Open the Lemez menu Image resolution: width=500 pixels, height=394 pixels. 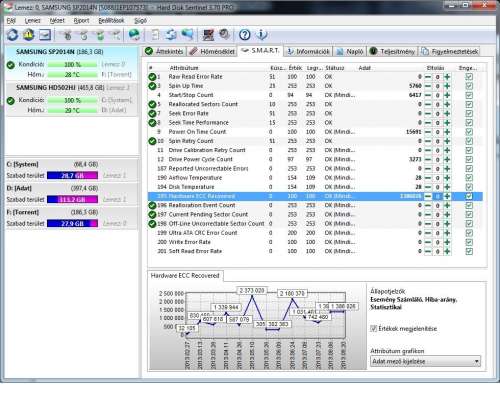click(33, 21)
